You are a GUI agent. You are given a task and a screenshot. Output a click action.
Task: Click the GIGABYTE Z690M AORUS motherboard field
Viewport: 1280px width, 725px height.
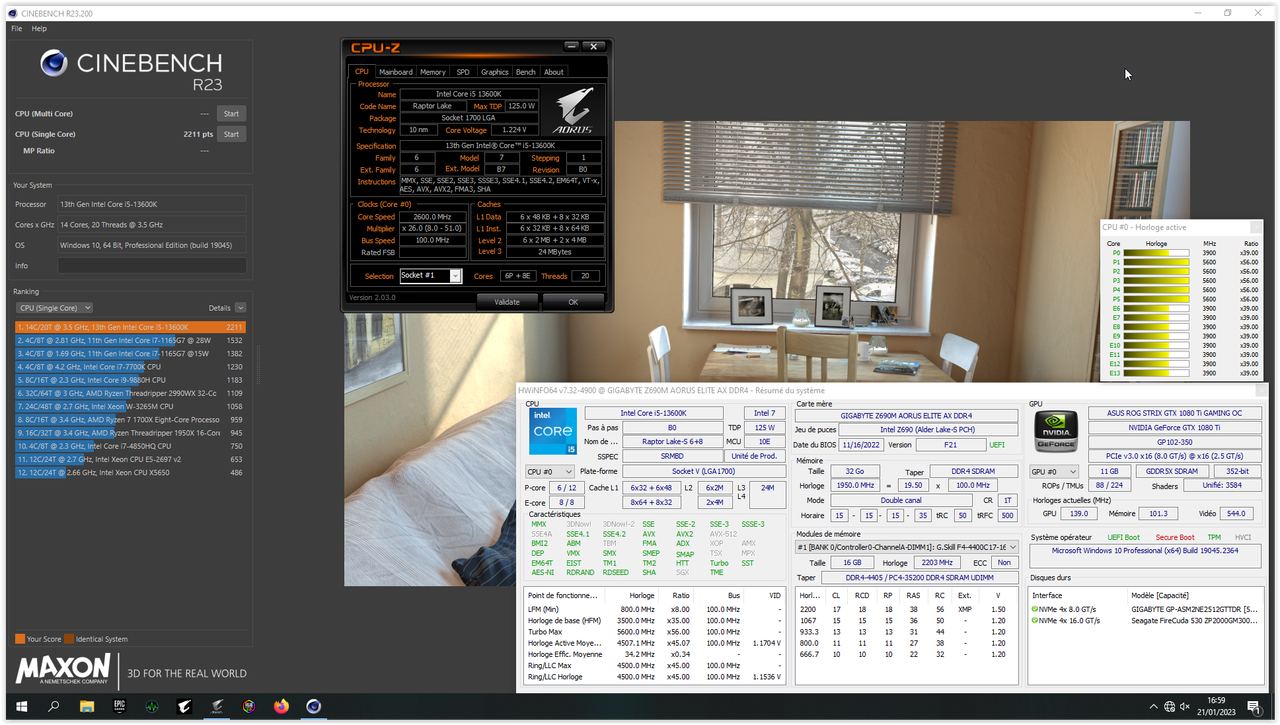pyautogui.click(x=907, y=416)
